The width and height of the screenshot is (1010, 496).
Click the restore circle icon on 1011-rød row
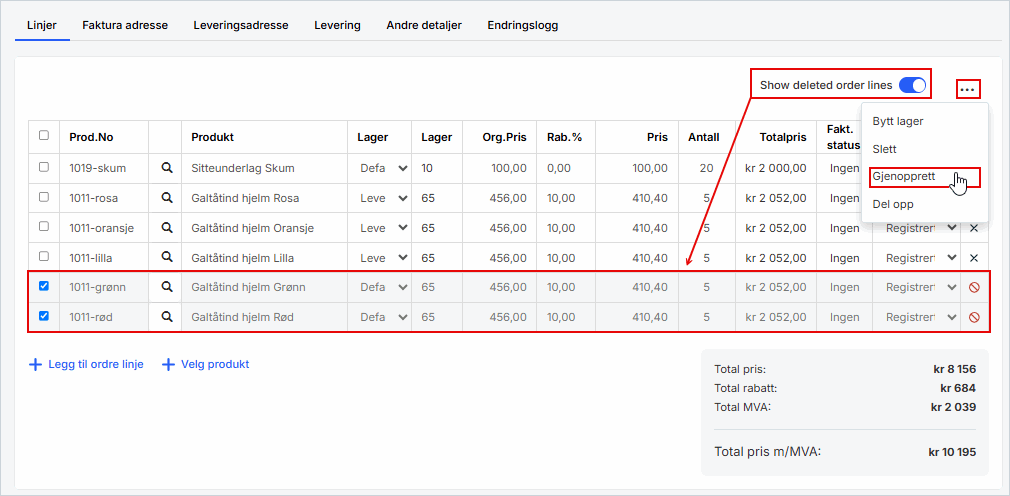[974, 318]
